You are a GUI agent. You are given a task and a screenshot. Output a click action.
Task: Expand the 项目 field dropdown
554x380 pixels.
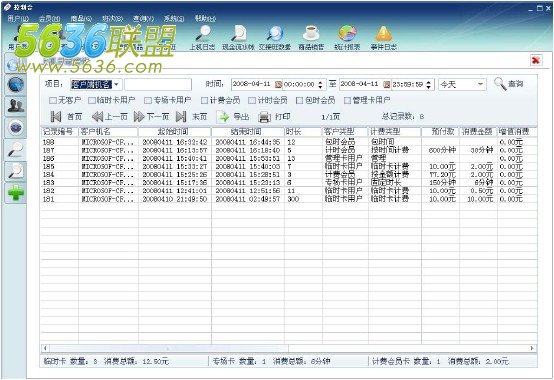[117, 84]
